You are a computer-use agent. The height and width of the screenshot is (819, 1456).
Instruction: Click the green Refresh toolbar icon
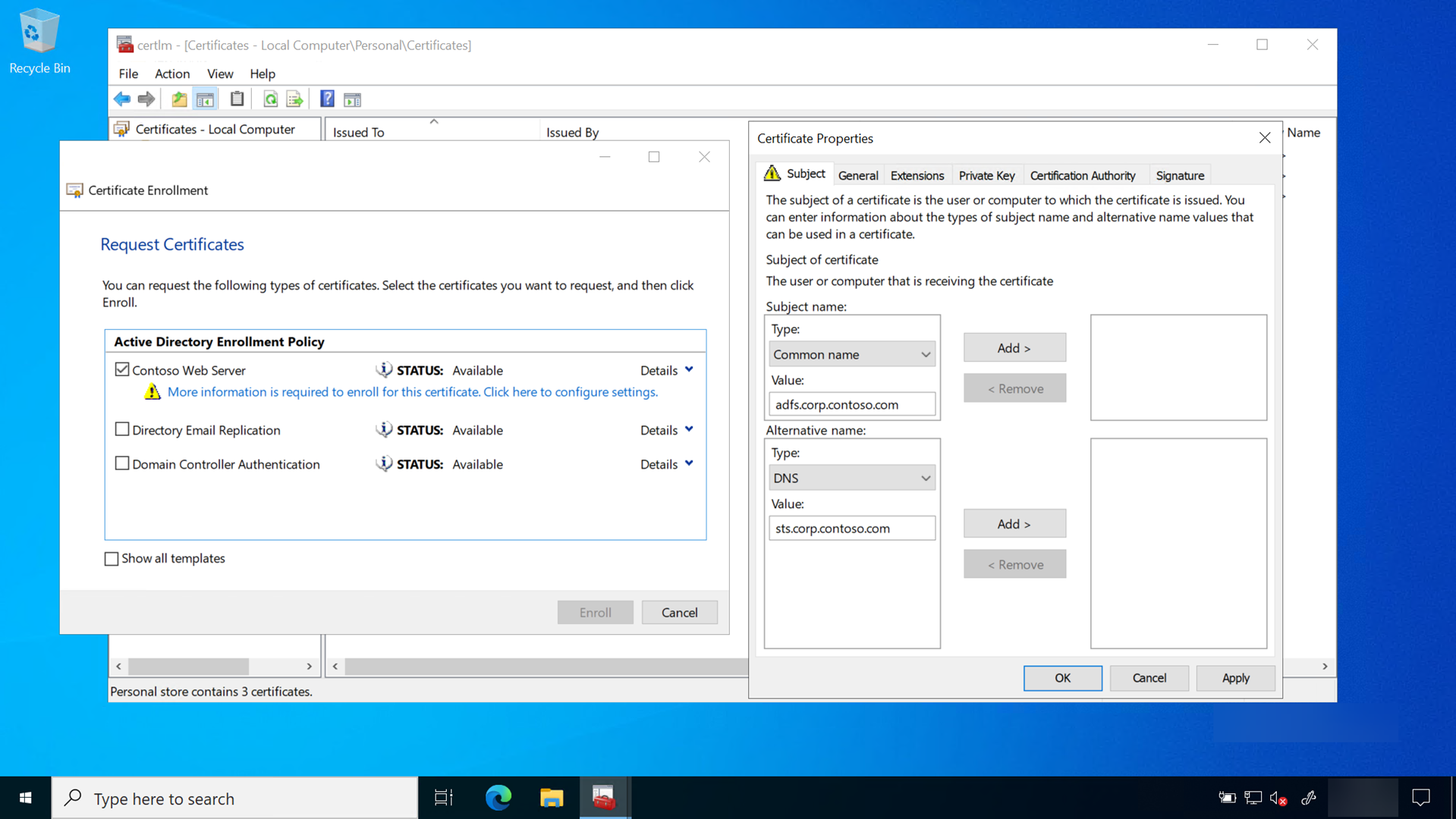(270, 99)
